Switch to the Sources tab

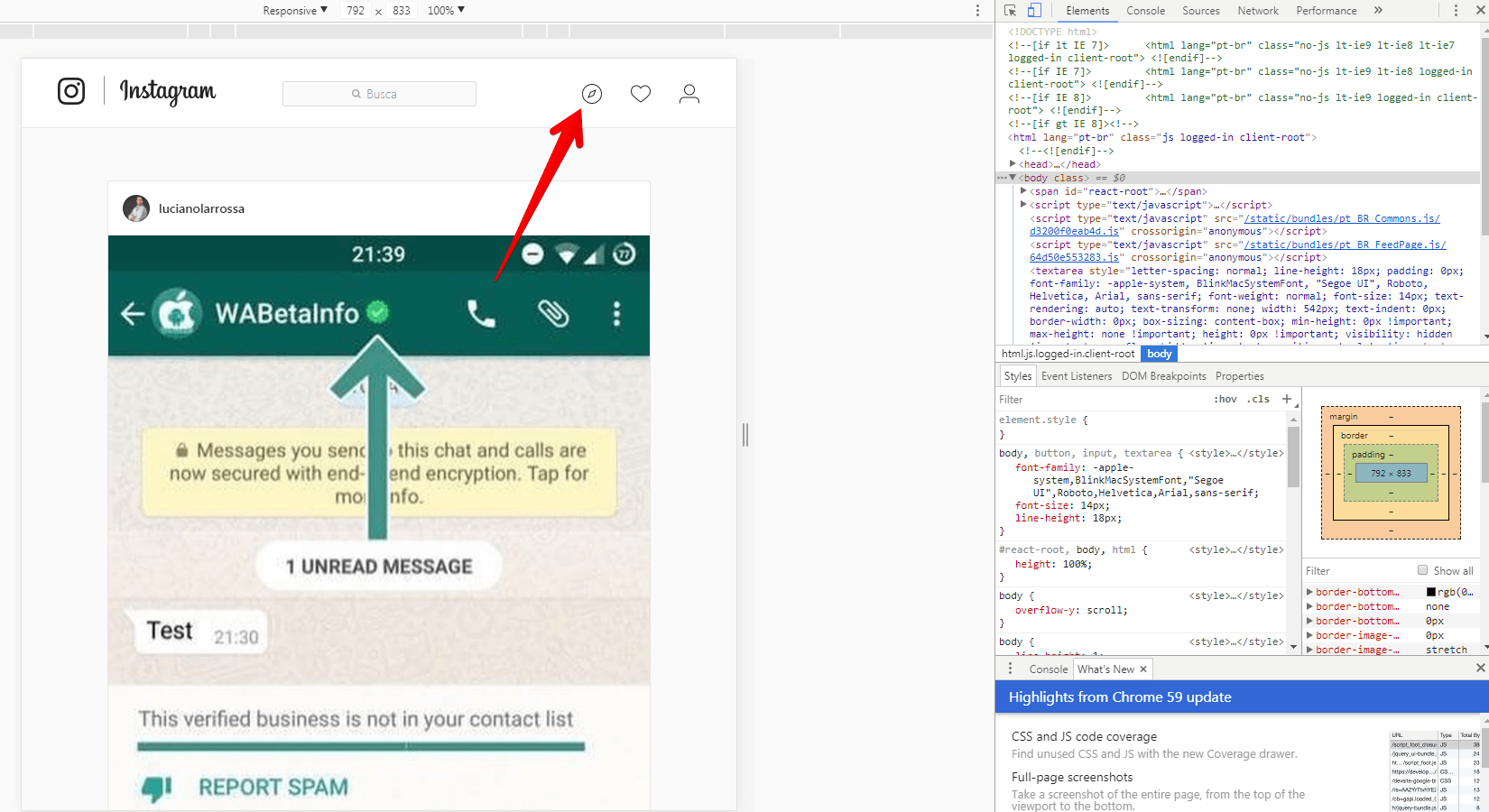(x=1200, y=11)
